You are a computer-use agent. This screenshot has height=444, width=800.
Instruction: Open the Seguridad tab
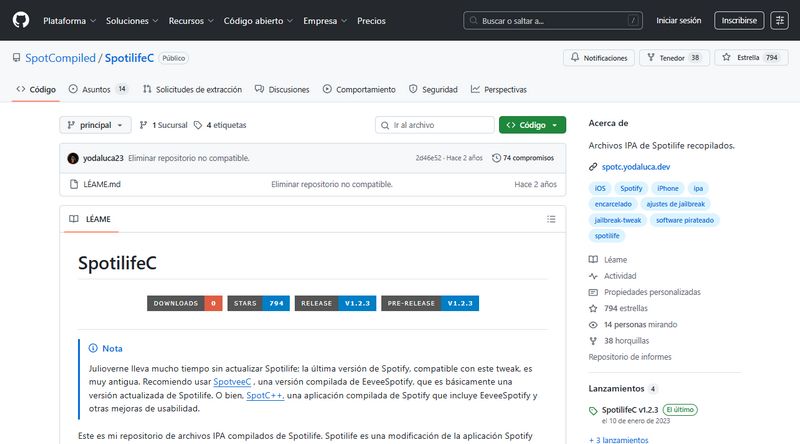tap(433, 89)
